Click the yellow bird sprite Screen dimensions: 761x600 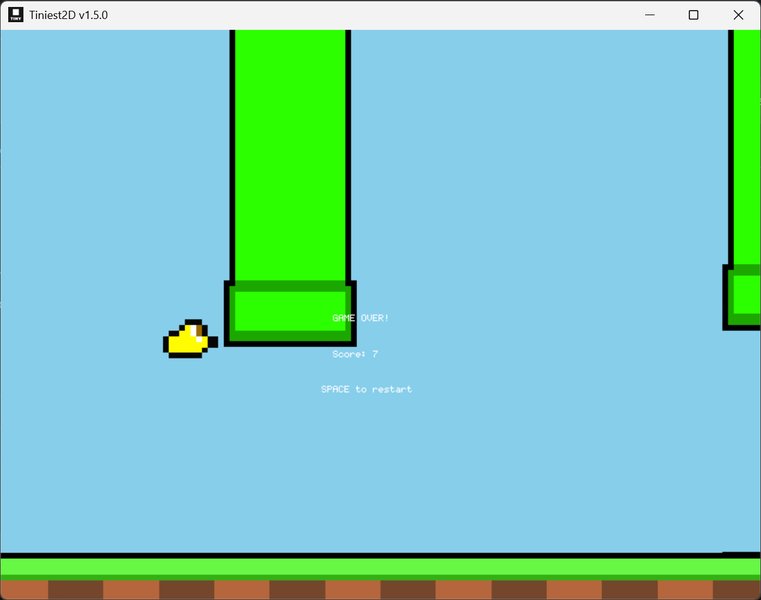190,339
